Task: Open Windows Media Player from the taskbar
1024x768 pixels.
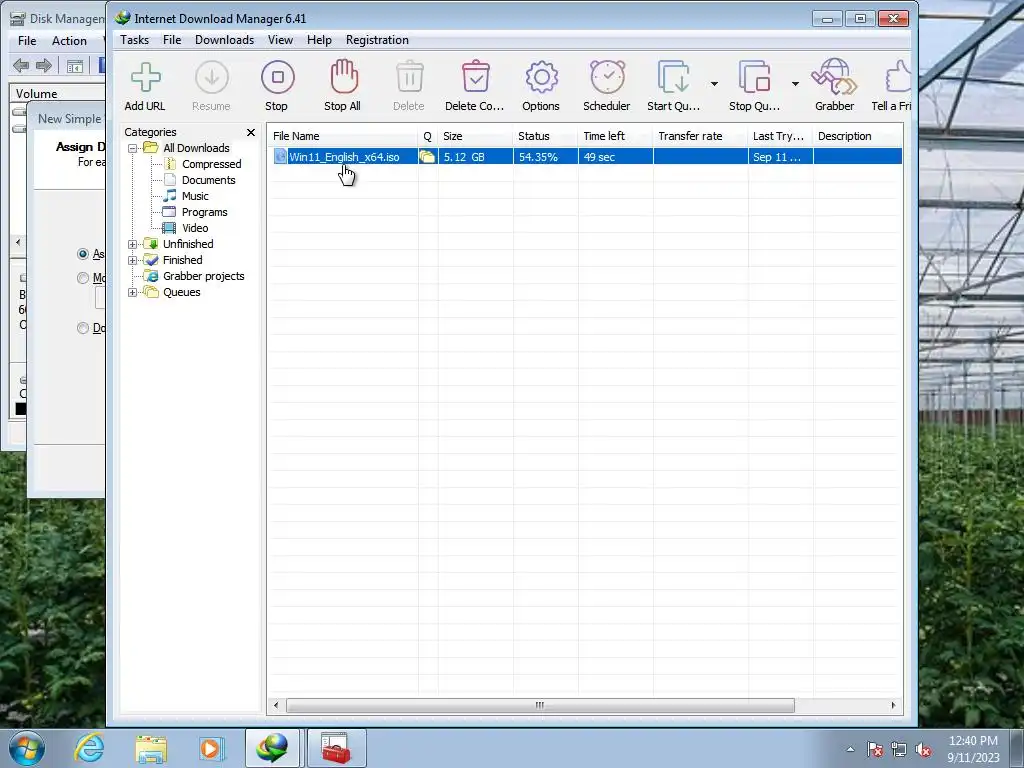Action: point(211,748)
